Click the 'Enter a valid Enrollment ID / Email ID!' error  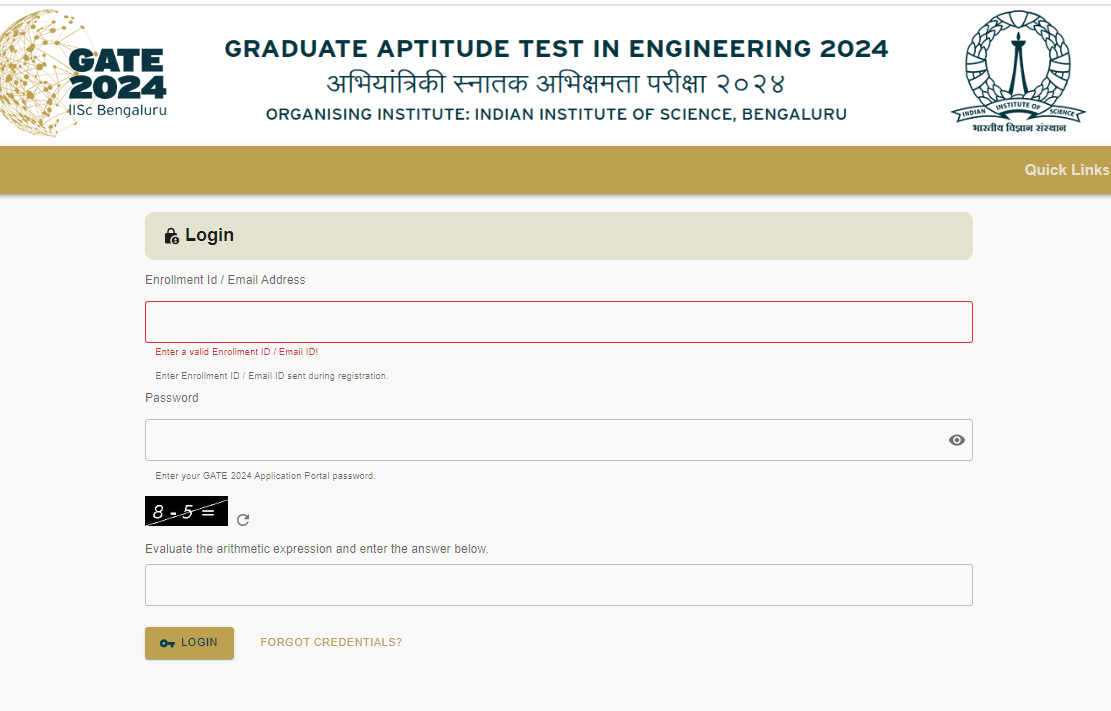point(237,352)
